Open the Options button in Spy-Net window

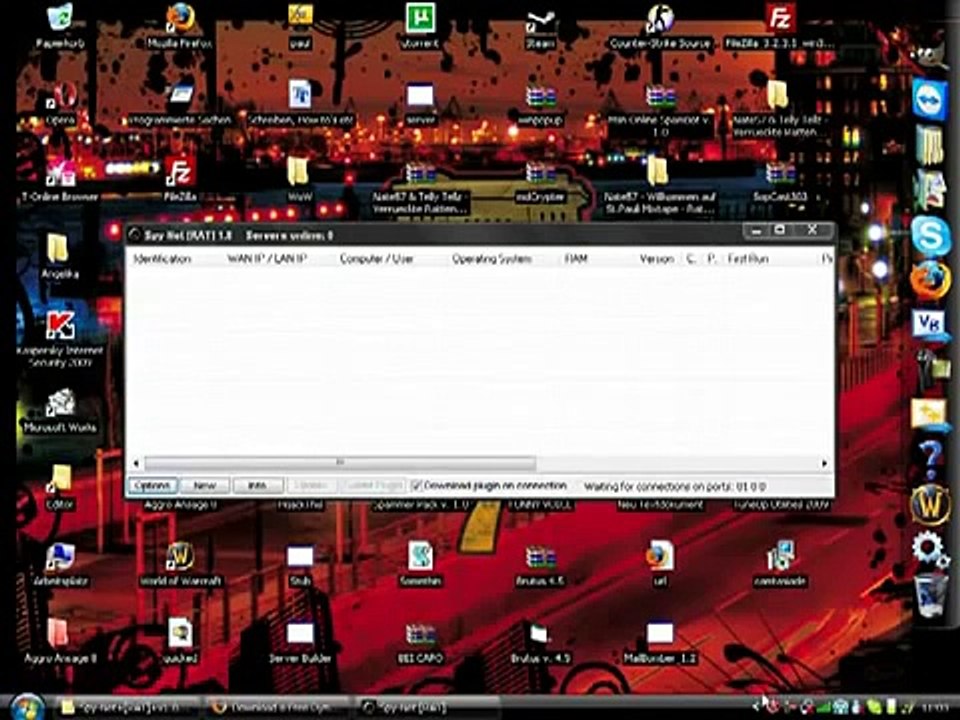click(x=152, y=486)
